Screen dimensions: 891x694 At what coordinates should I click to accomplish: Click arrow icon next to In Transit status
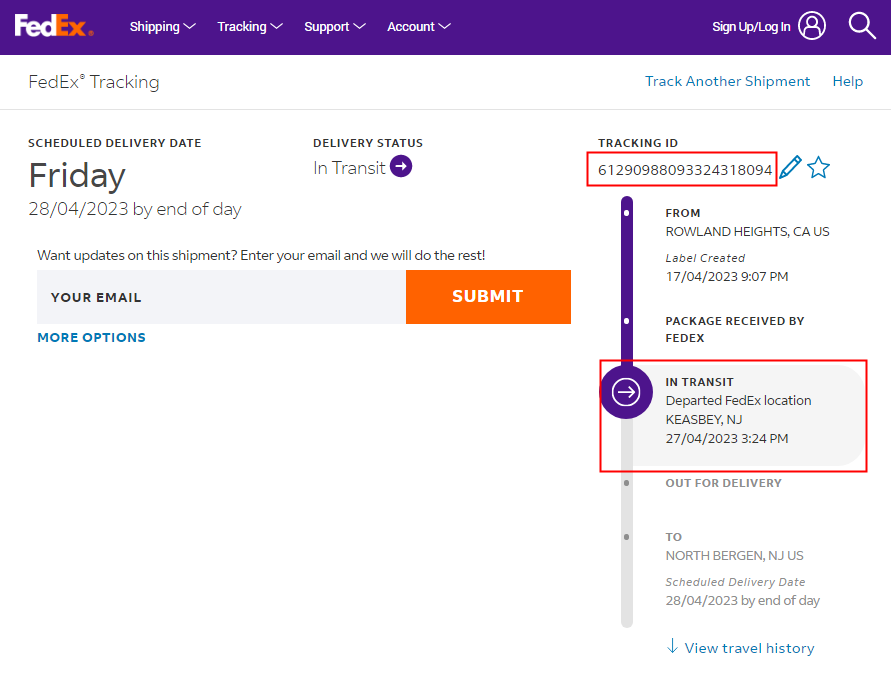[401, 167]
